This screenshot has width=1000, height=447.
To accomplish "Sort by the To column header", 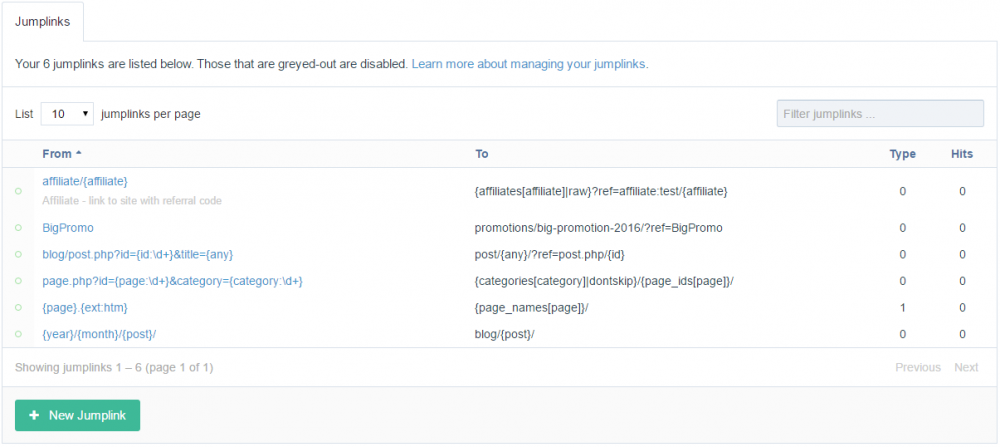I will (x=482, y=154).
